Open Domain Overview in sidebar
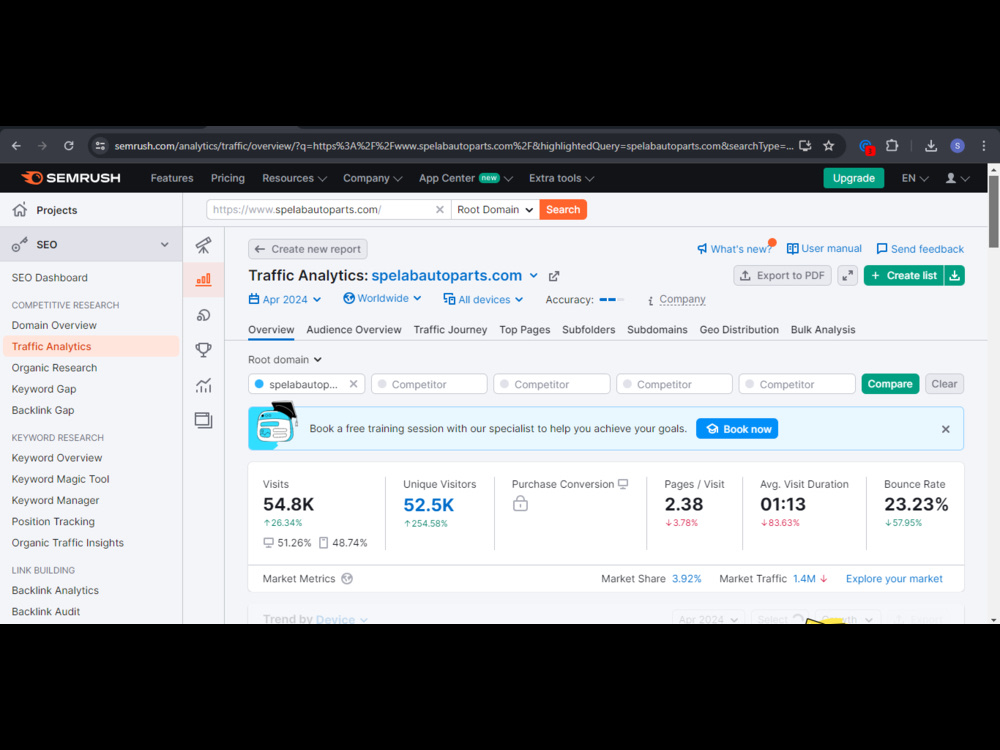Image resolution: width=1000 pixels, height=750 pixels. coord(54,325)
